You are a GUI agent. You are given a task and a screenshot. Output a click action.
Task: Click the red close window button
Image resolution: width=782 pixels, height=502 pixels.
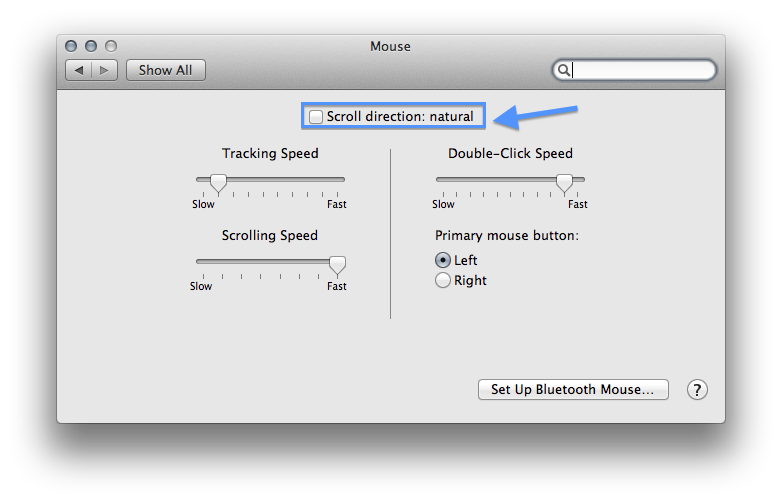[x=71, y=46]
